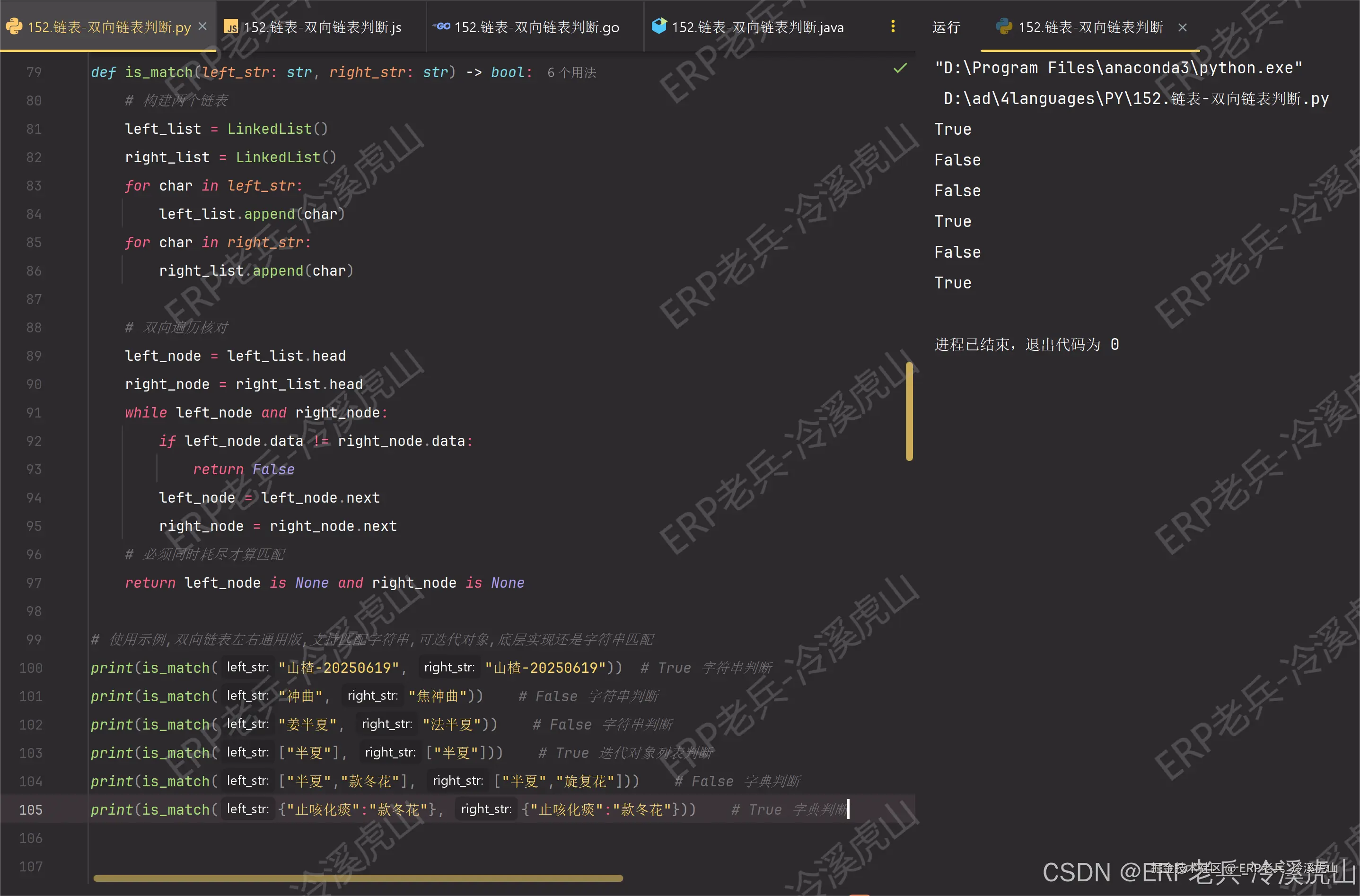
Task: Click the Python icon on the run tab
Action: pyautogui.click(x=1003, y=27)
